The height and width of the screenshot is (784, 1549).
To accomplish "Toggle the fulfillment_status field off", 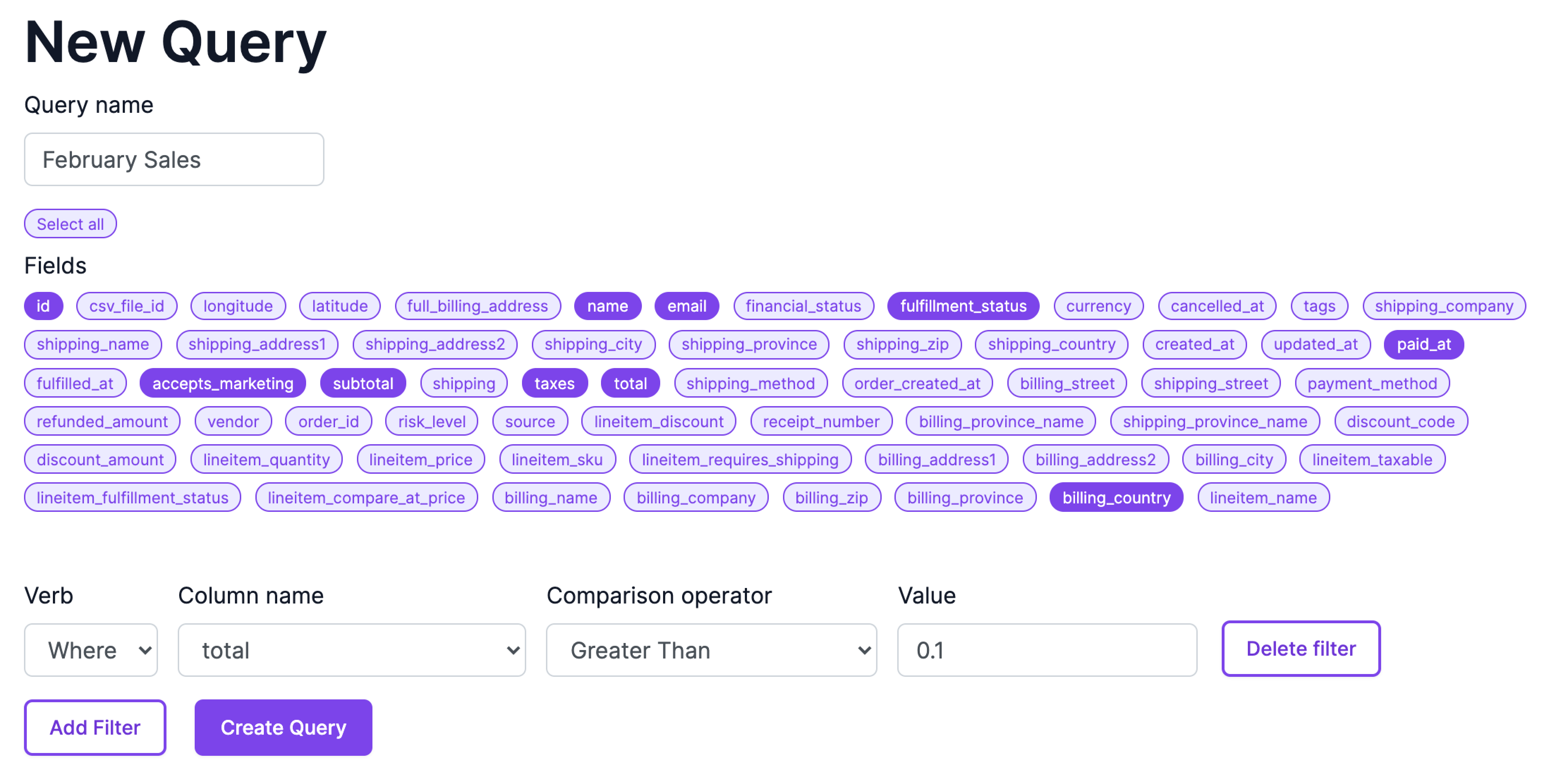I will pyautogui.click(x=963, y=306).
